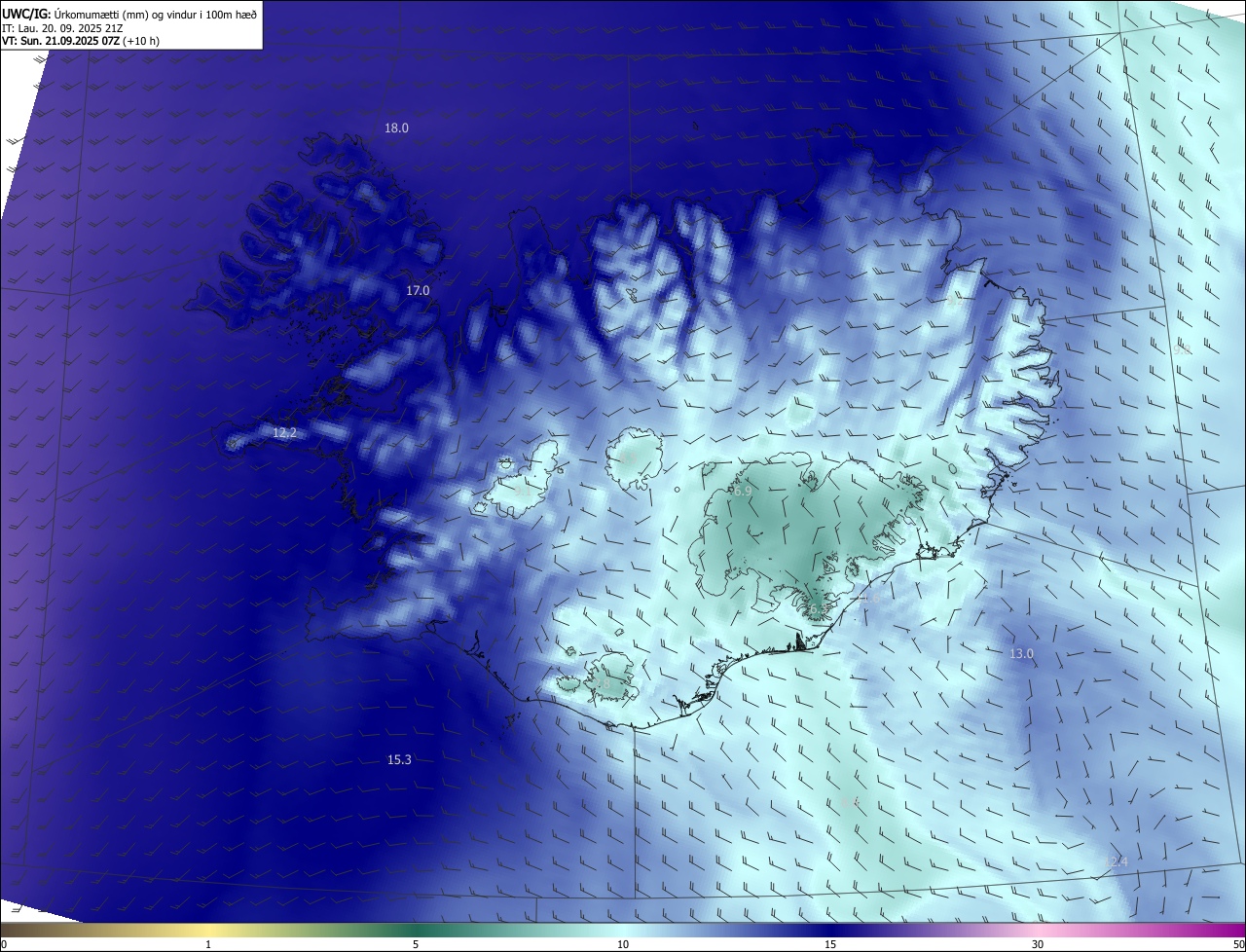Click the 15.3 value label southwest of Iceland
Screen dimensions: 1246x952
click(x=399, y=759)
